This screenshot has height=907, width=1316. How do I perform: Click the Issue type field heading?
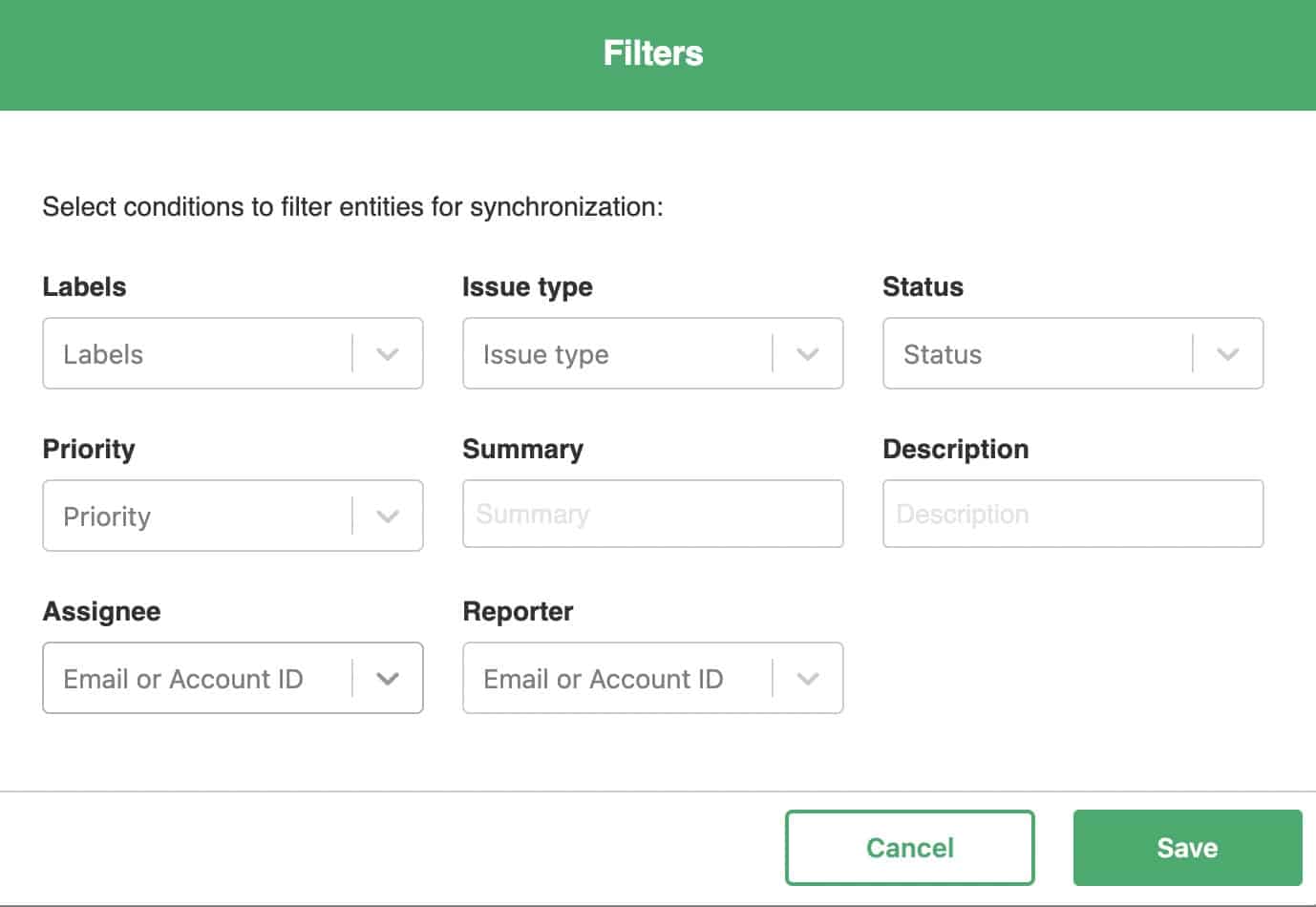click(527, 287)
